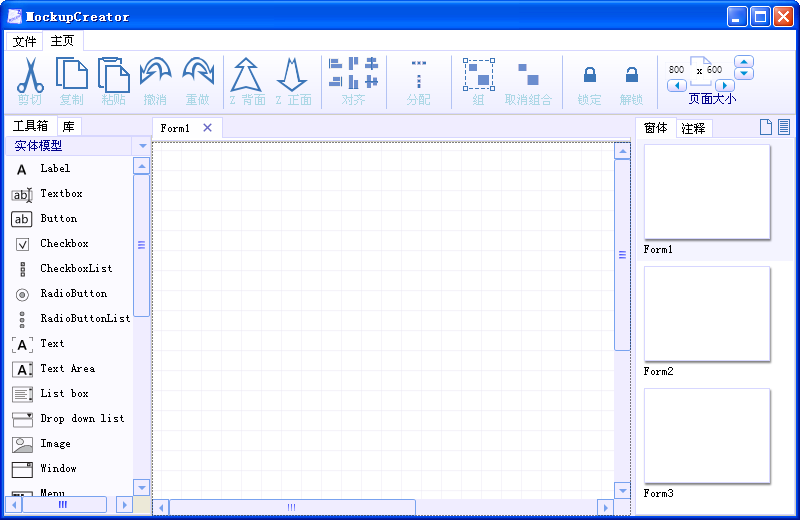Click canvas horizontal scroll right arrow

pyautogui.click(x=605, y=507)
